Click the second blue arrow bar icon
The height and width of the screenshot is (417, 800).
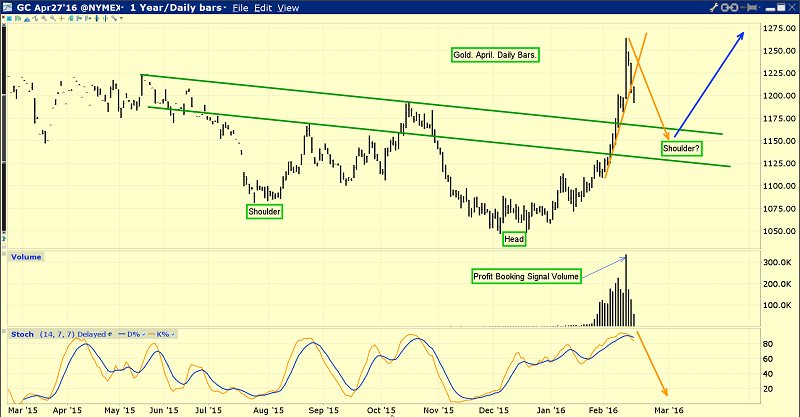click(88, 18)
